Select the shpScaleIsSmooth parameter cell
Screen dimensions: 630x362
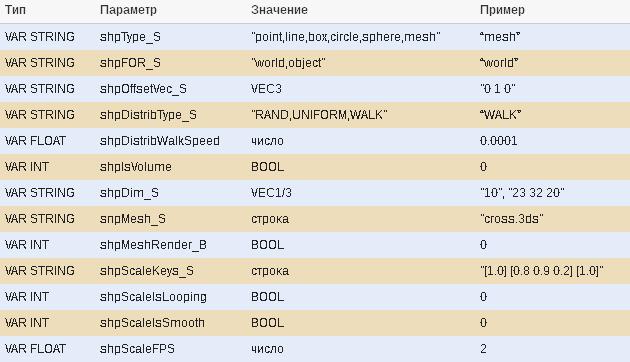pos(152,323)
